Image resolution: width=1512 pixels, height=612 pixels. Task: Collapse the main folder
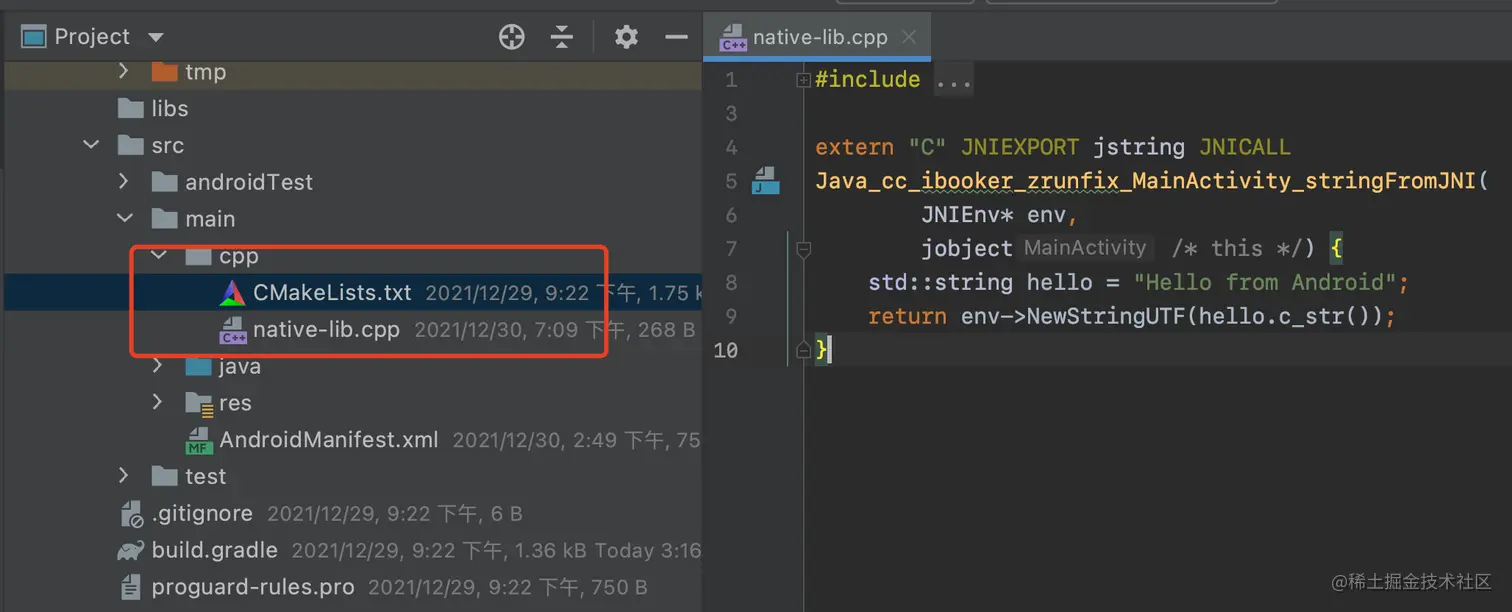(x=125, y=218)
